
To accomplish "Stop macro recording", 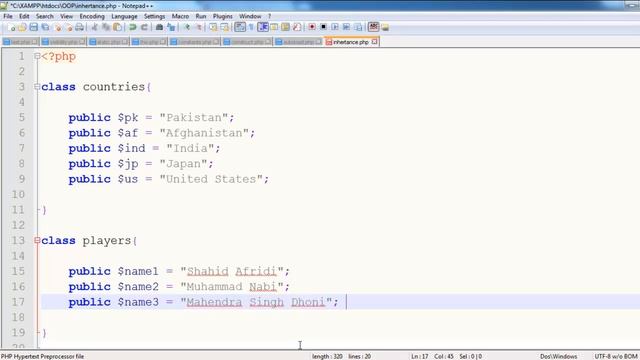I will (x=323, y=27).
